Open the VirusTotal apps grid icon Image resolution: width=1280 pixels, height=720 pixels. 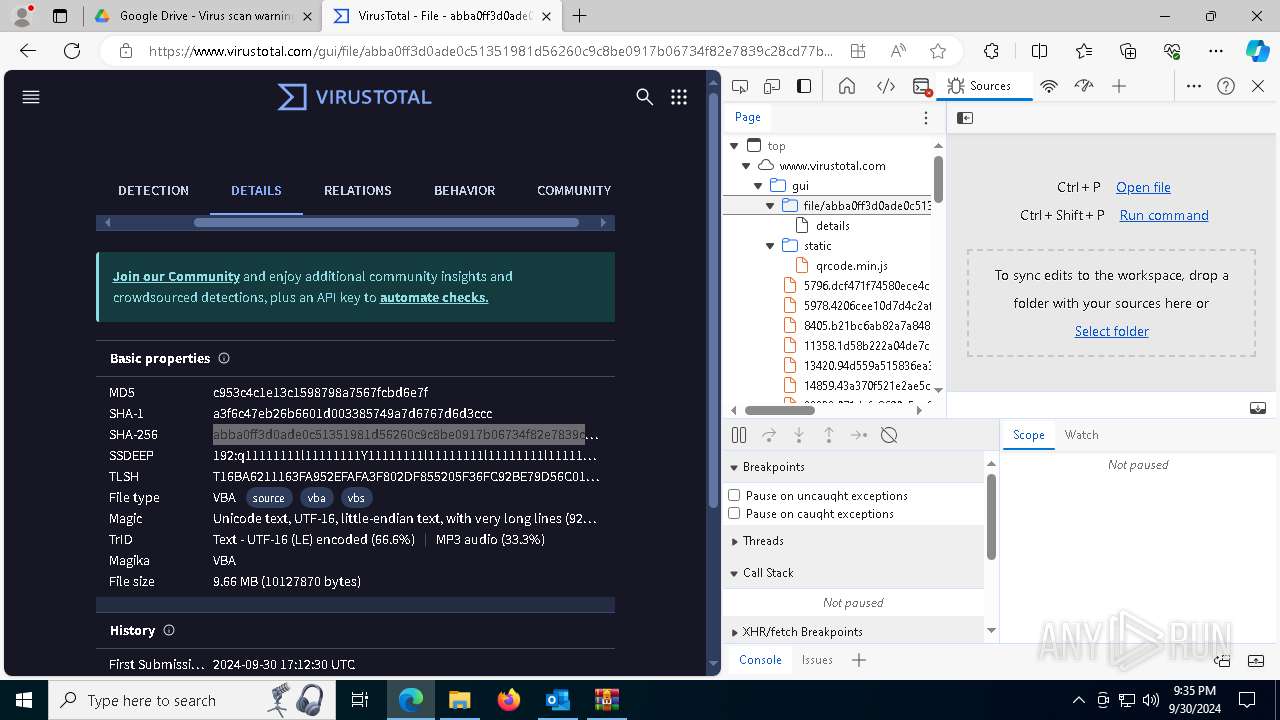point(679,97)
